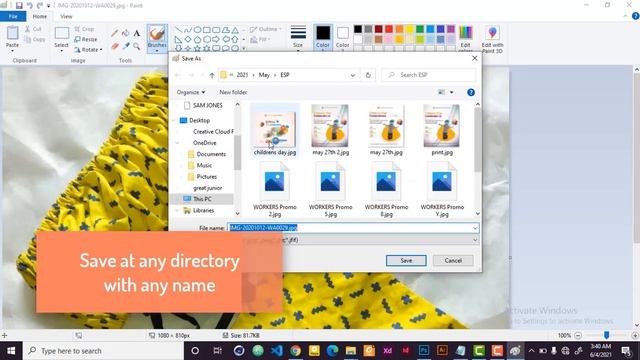Expand the Libraries tree node
Screen dimensions: 640x360
click(177, 210)
